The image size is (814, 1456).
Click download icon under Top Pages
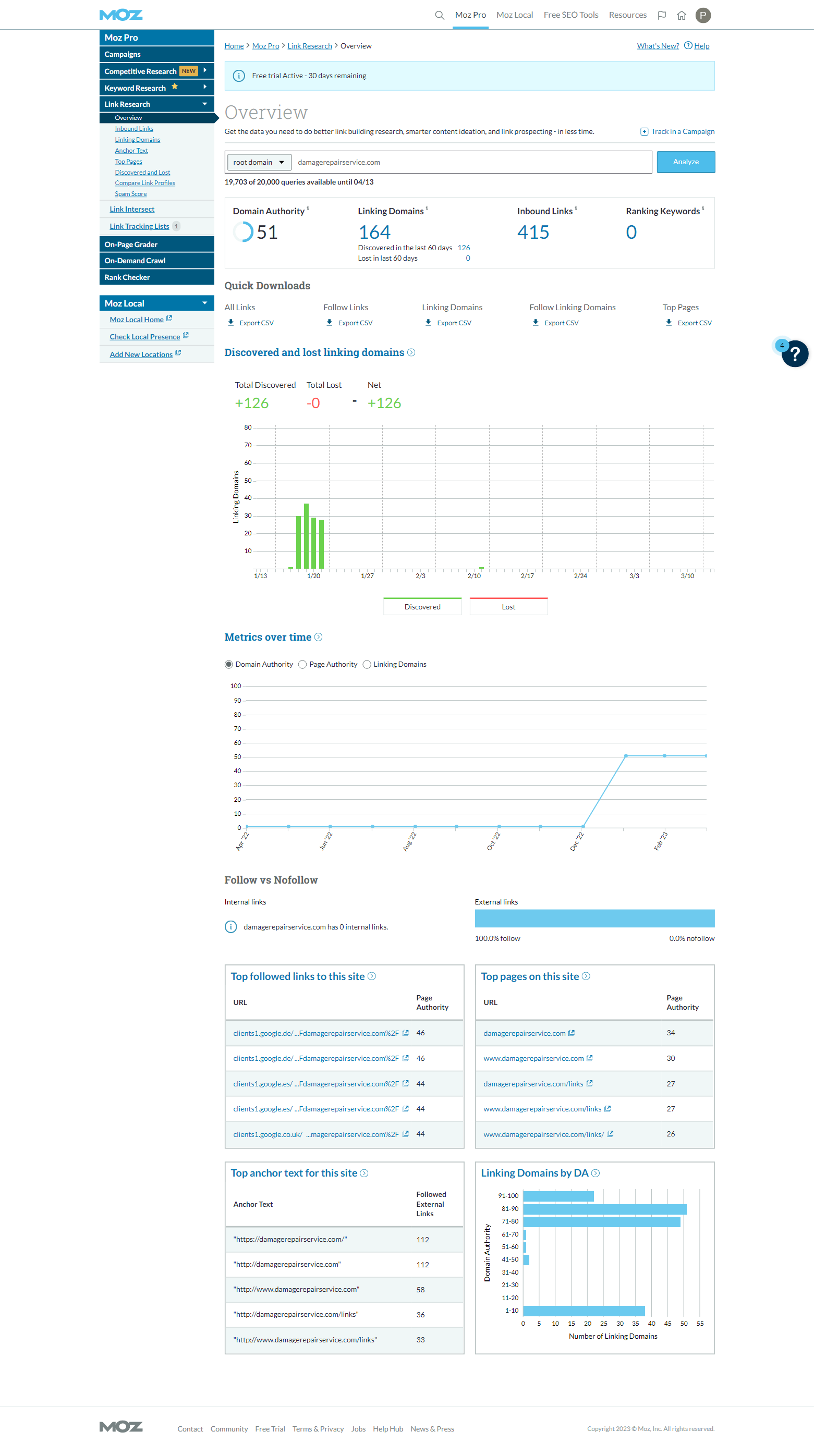coord(669,323)
